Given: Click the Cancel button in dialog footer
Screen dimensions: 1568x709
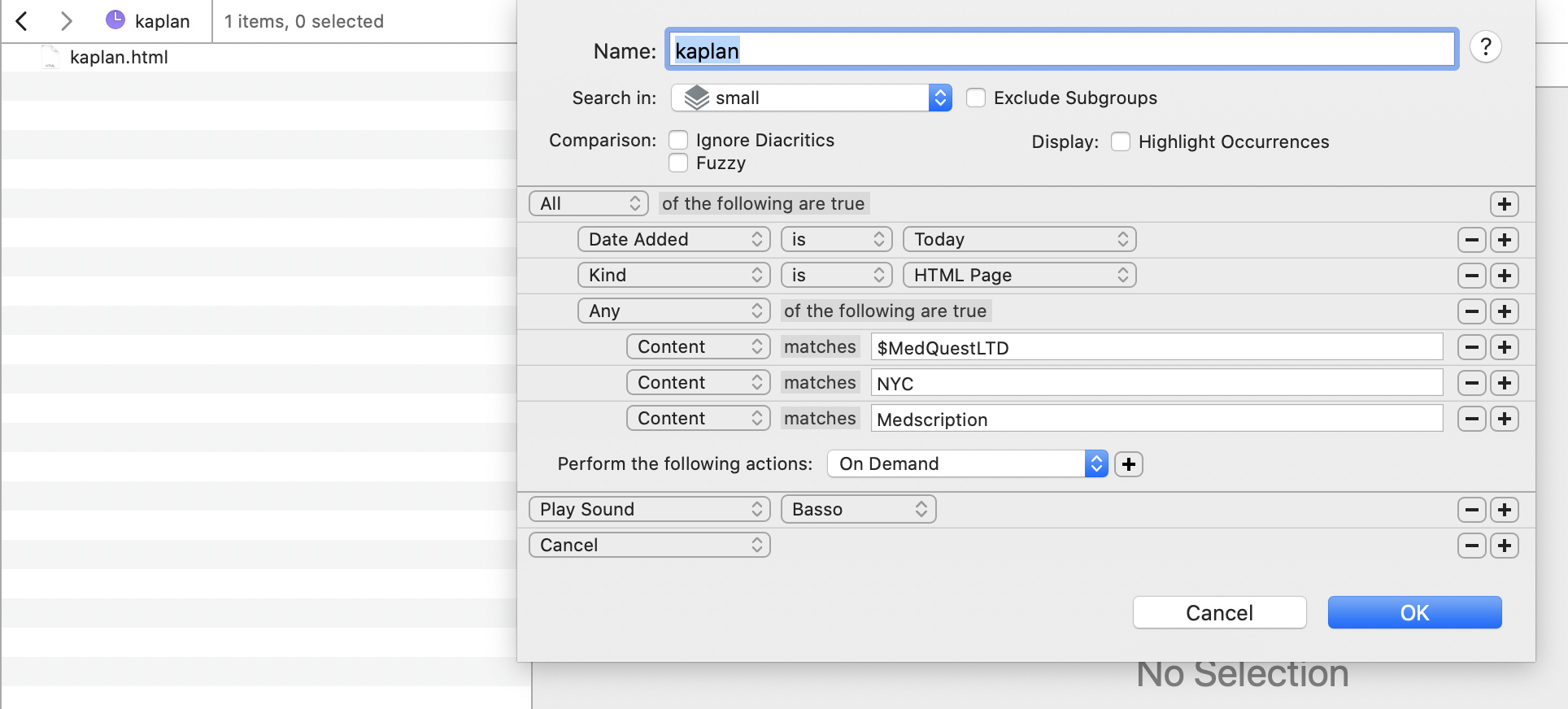Looking at the screenshot, I should (1219, 613).
